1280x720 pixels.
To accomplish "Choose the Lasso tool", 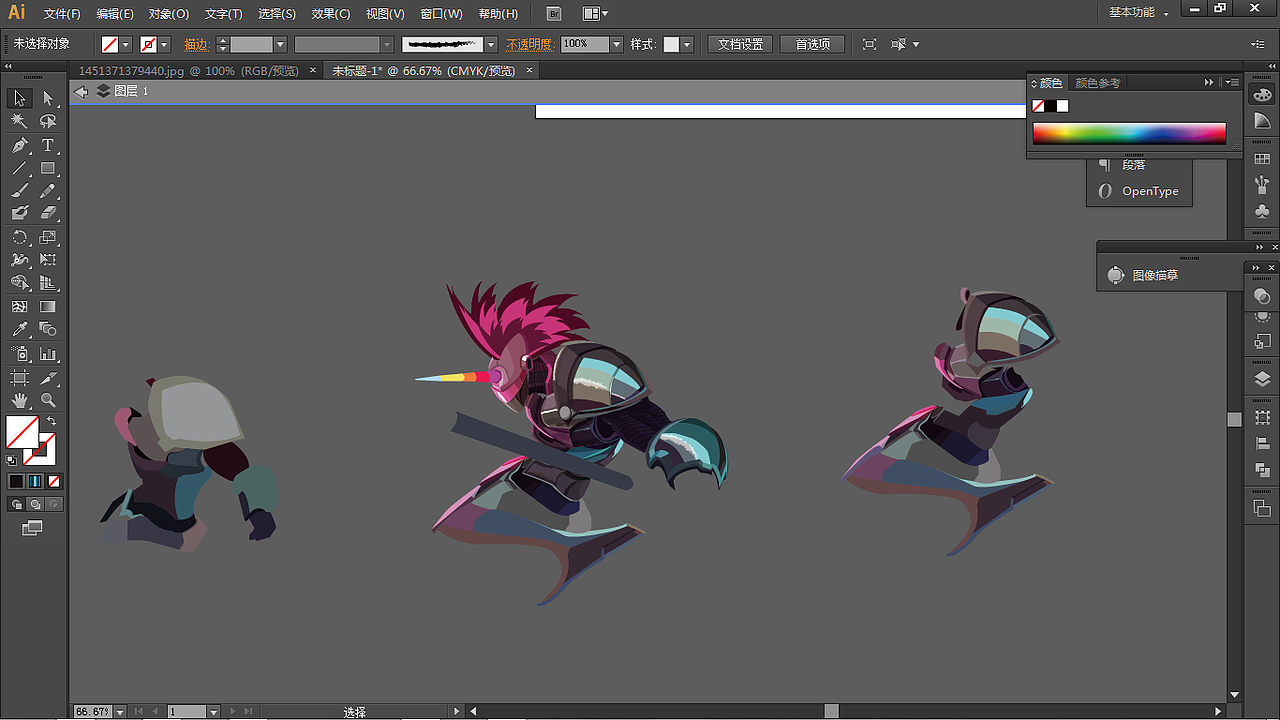I will [48, 121].
